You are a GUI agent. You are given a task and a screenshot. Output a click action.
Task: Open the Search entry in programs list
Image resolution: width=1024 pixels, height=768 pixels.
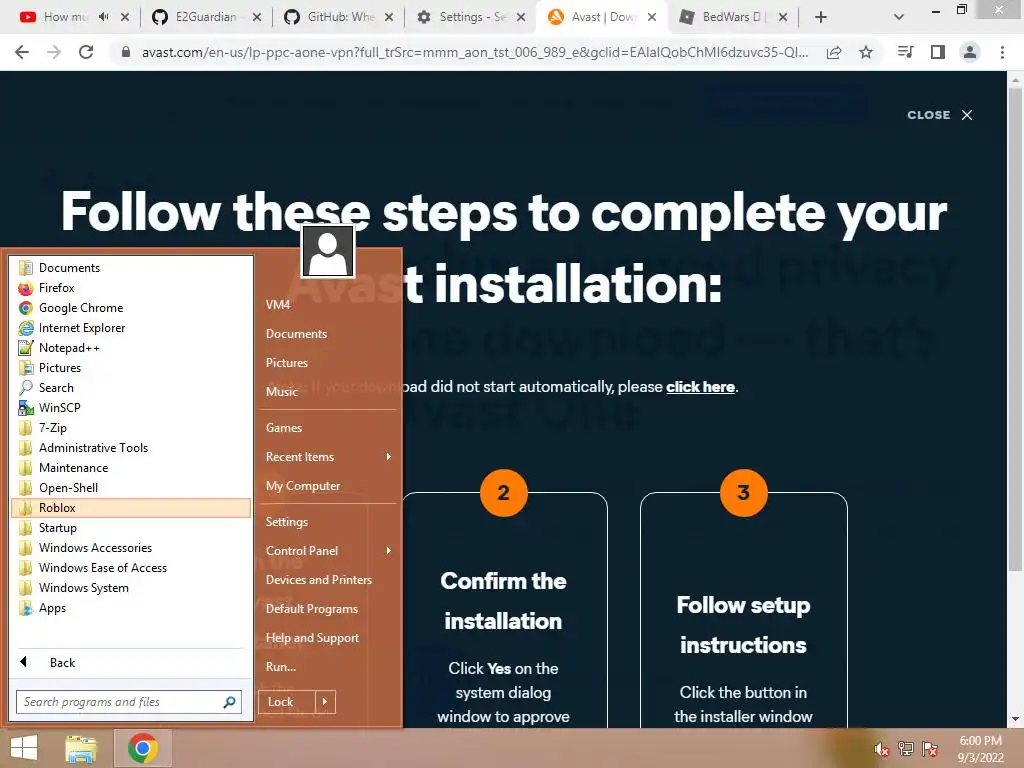point(131,387)
